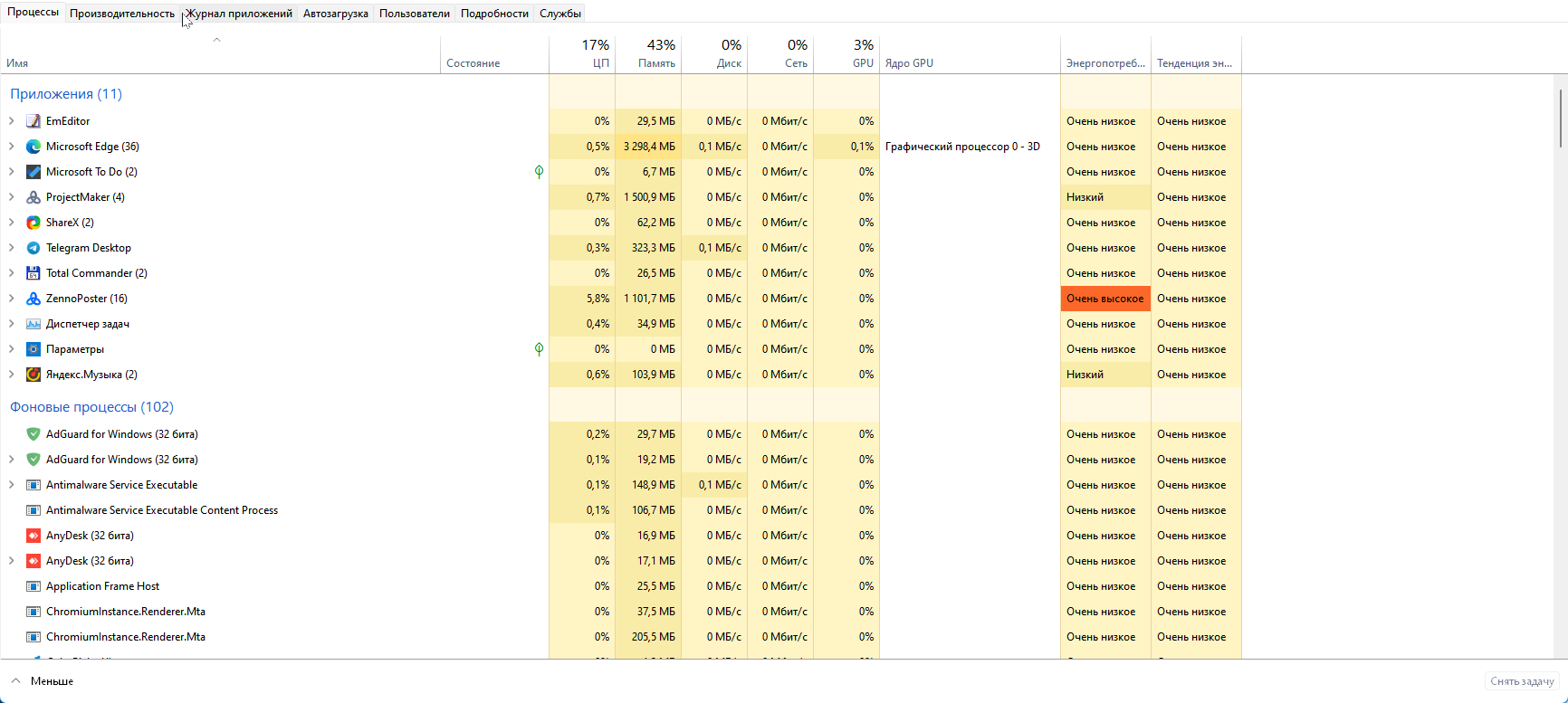Click the Яндекс.Музыка icon

click(33, 375)
